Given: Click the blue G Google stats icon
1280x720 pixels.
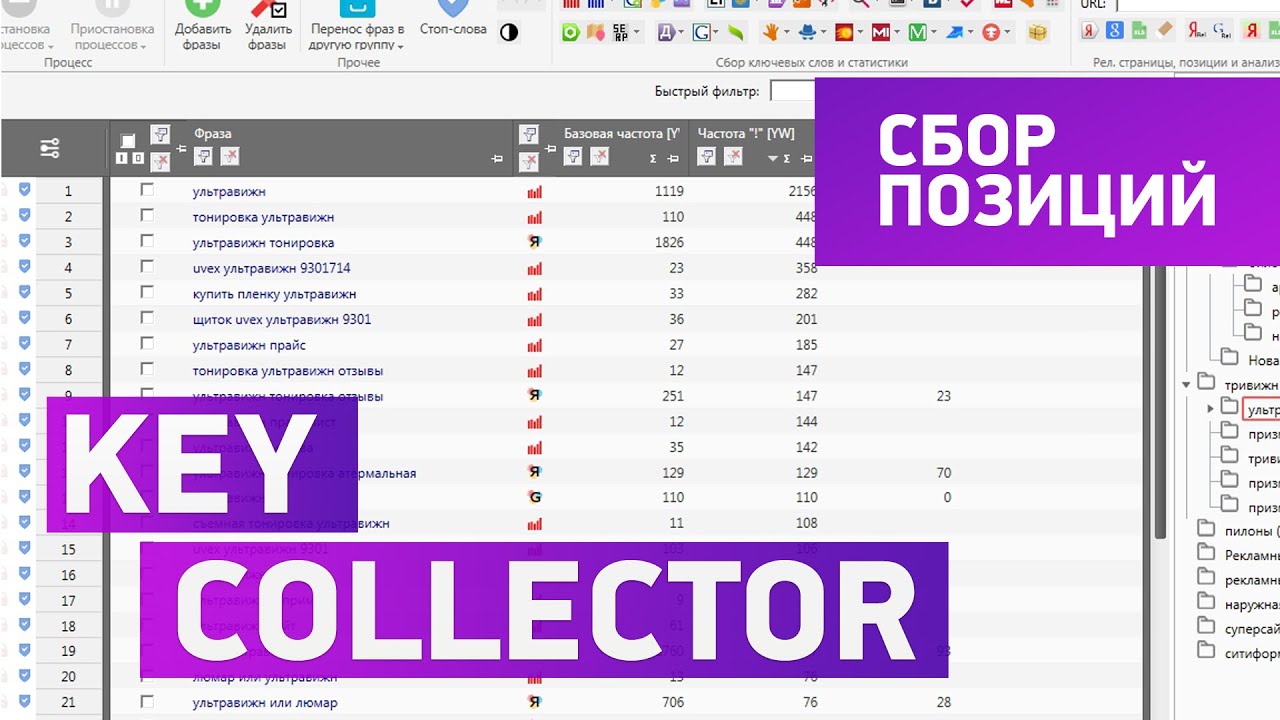Looking at the screenshot, I should pos(702,32).
